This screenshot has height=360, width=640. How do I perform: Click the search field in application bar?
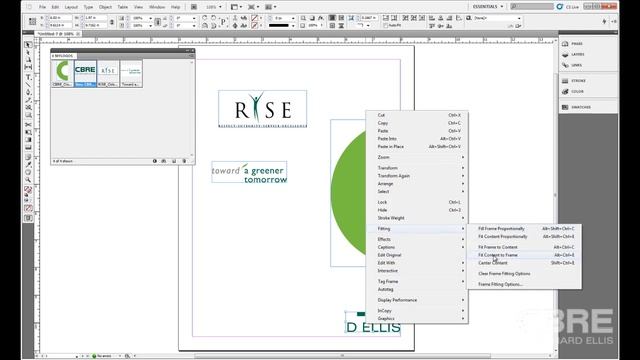[532, 7]
